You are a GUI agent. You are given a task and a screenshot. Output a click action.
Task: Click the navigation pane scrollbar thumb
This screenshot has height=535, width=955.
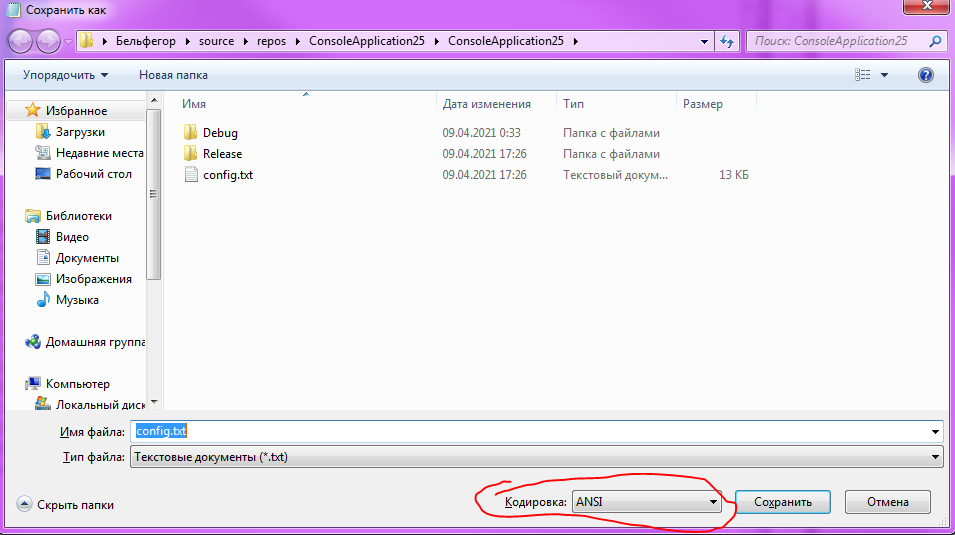[154, 194]
